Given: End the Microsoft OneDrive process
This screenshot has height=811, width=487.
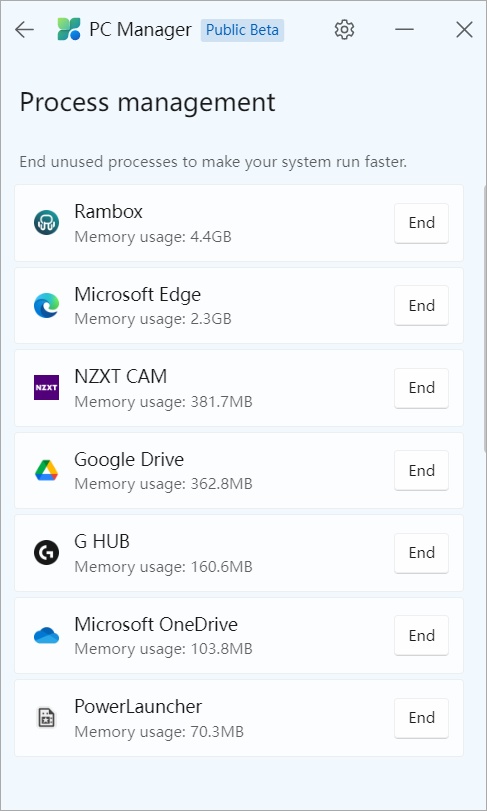Looking at the screenshot, I should (421, 635).
